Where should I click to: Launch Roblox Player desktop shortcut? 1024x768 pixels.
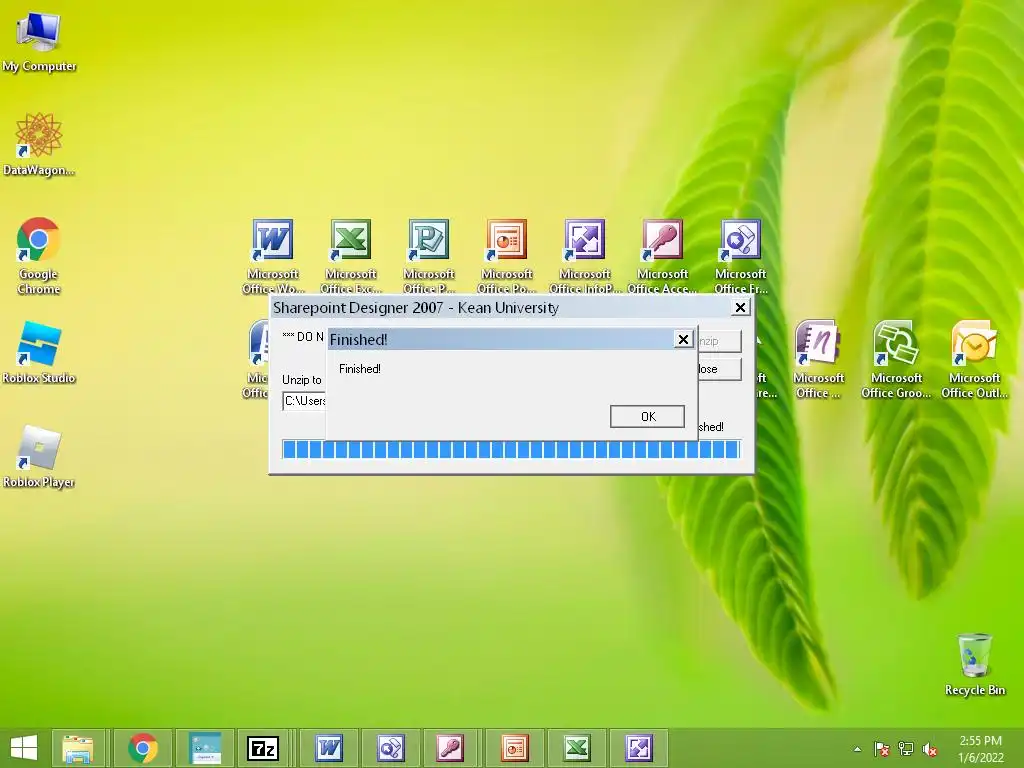point(39,456)
